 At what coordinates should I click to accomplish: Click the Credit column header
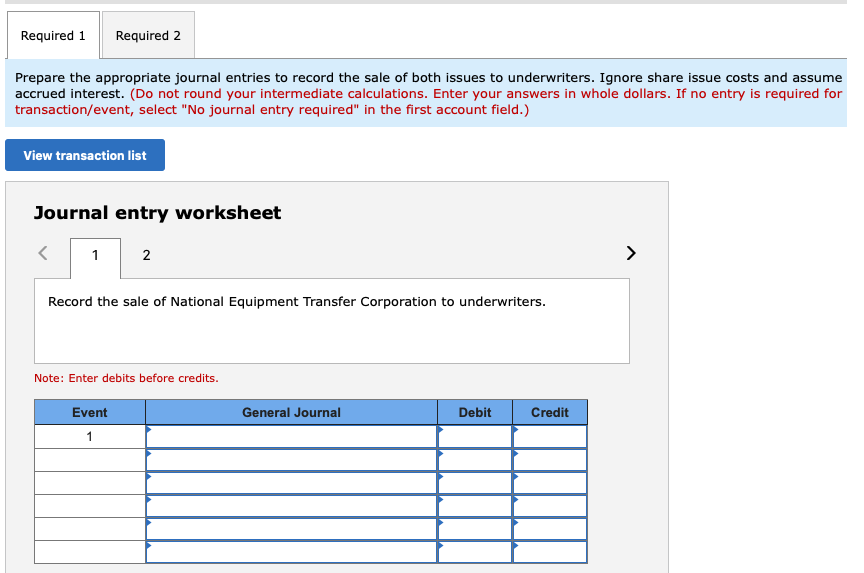(550, 412)
